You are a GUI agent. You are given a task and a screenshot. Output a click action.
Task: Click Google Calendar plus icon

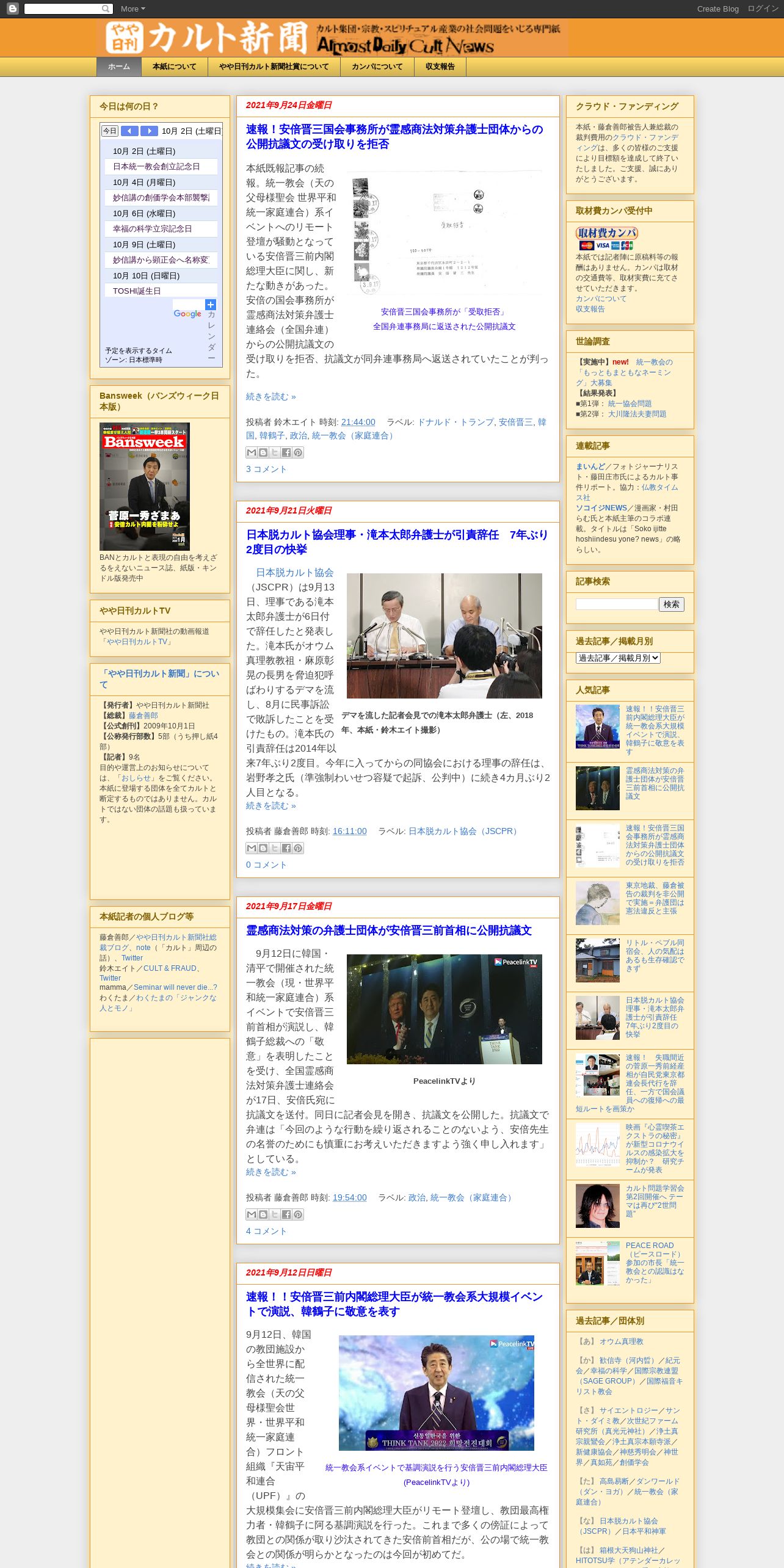(x=210, y=305)
